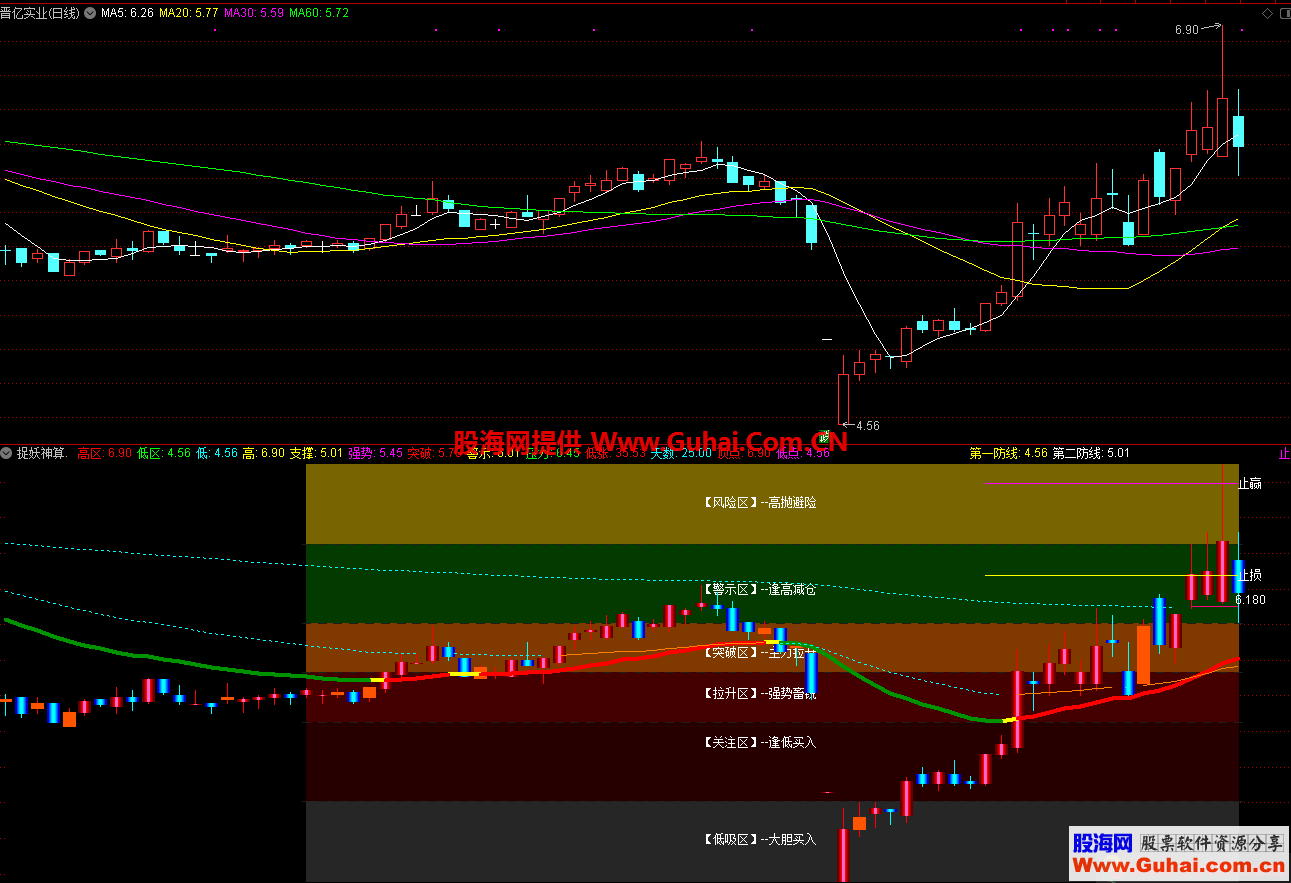
Task: Click the 【风险区】--高抛避险 zone label
Action: 758,502
